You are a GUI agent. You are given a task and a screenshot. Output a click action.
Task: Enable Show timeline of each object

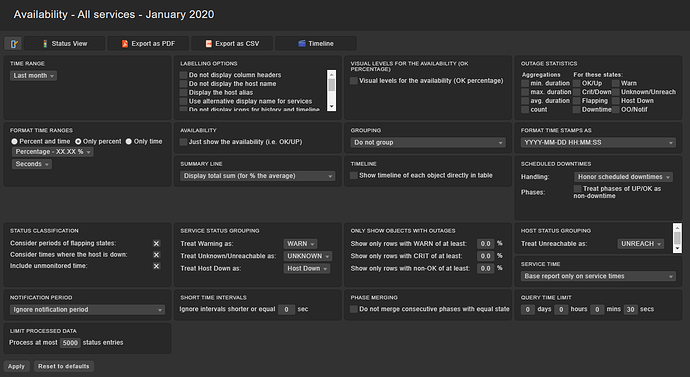coord(354,176)
